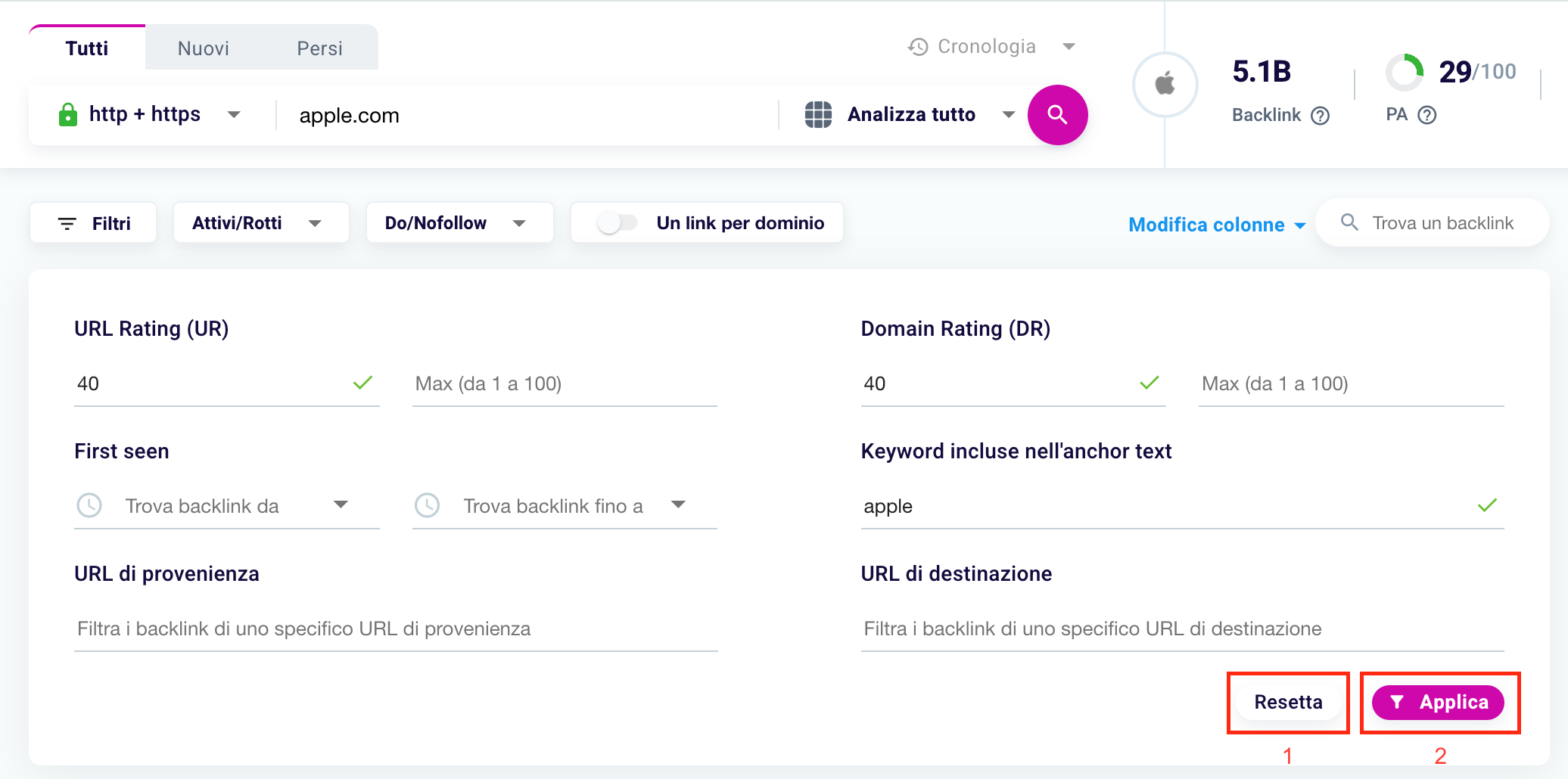This screenshot has height=779, width=1568.
Task: Click the green checkmark in anchor keyword field
Action: 1488,505
